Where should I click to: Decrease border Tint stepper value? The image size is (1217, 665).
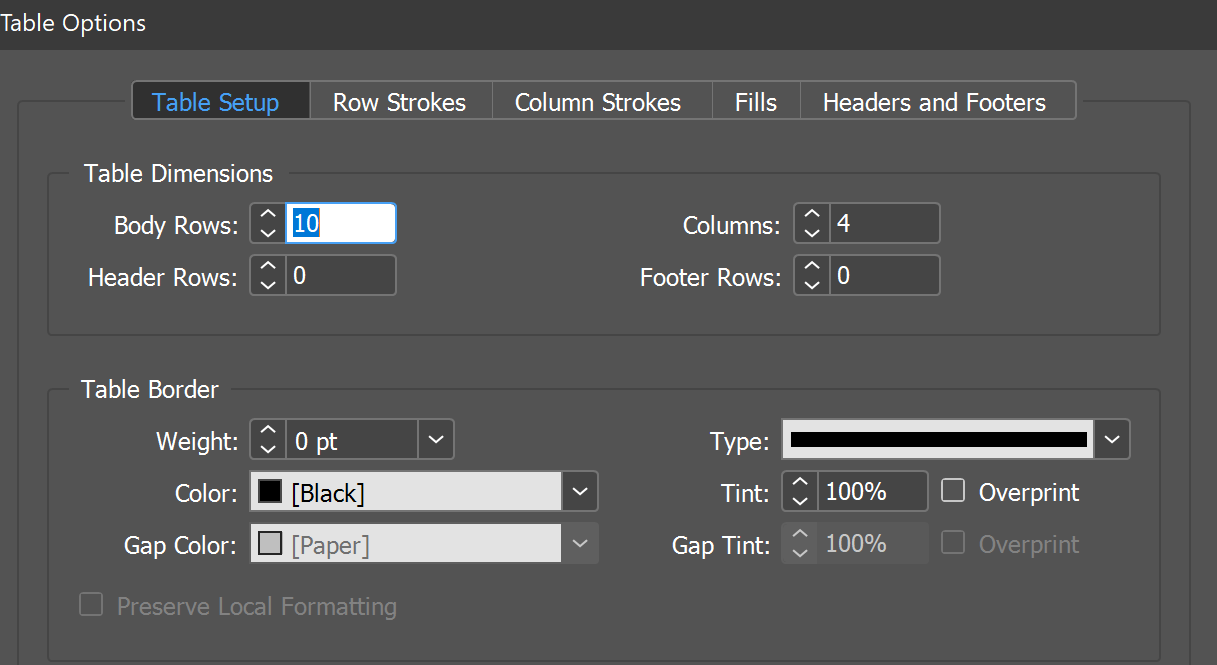(799, 500)
